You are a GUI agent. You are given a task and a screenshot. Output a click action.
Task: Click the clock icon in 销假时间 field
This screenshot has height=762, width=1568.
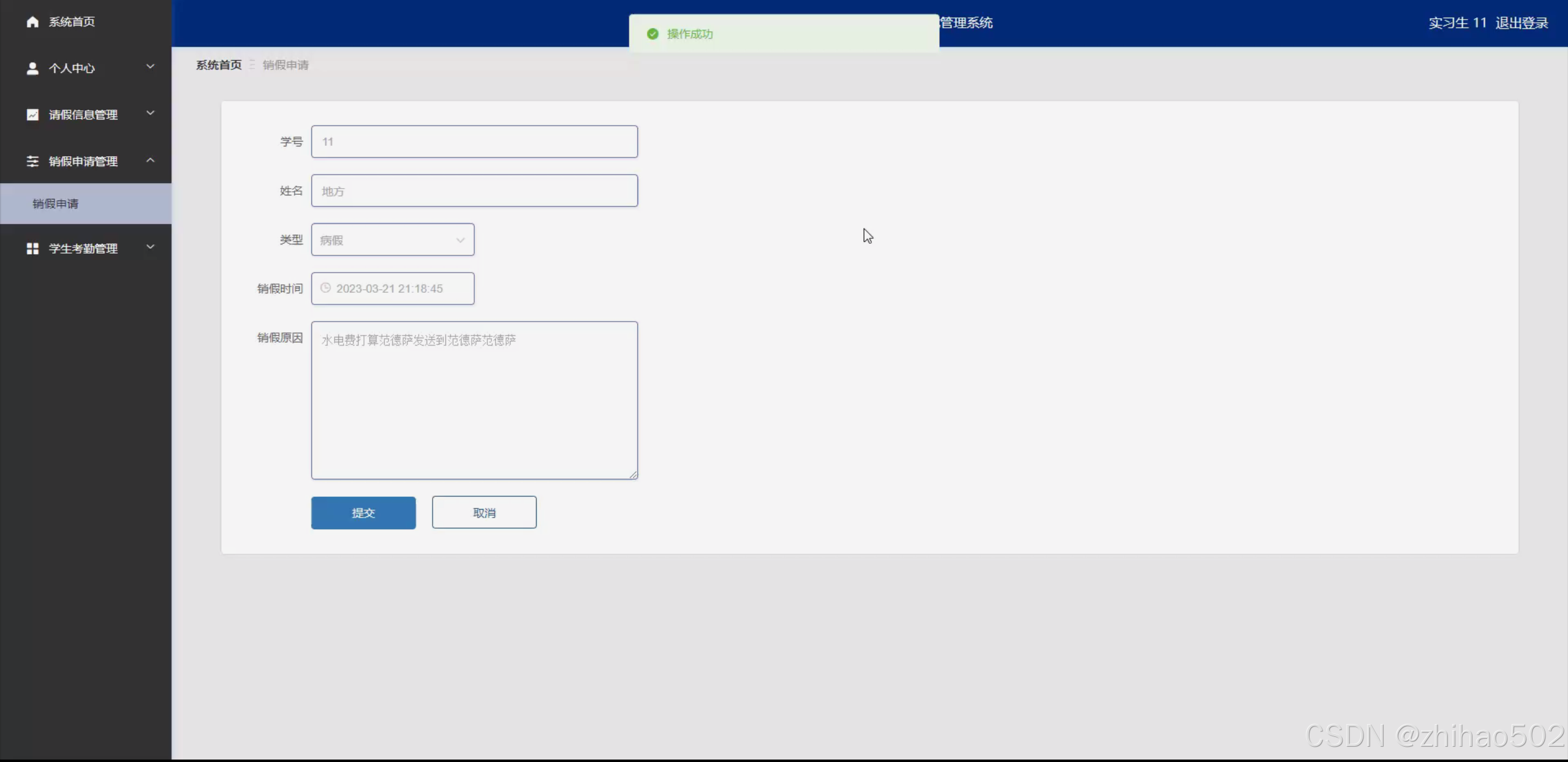pos(325,288)
